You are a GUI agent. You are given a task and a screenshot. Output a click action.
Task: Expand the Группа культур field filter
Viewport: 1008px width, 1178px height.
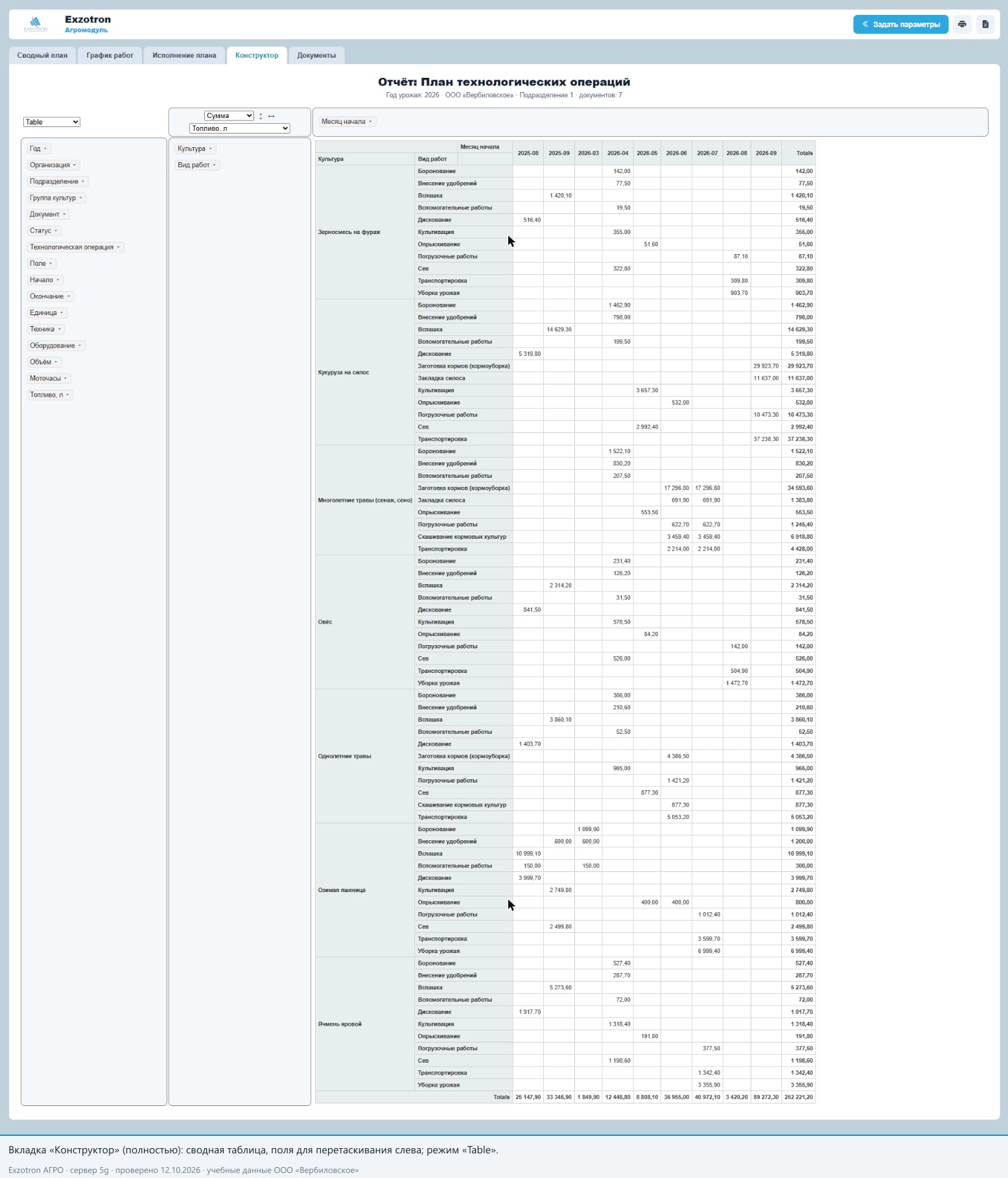[81, 198]
